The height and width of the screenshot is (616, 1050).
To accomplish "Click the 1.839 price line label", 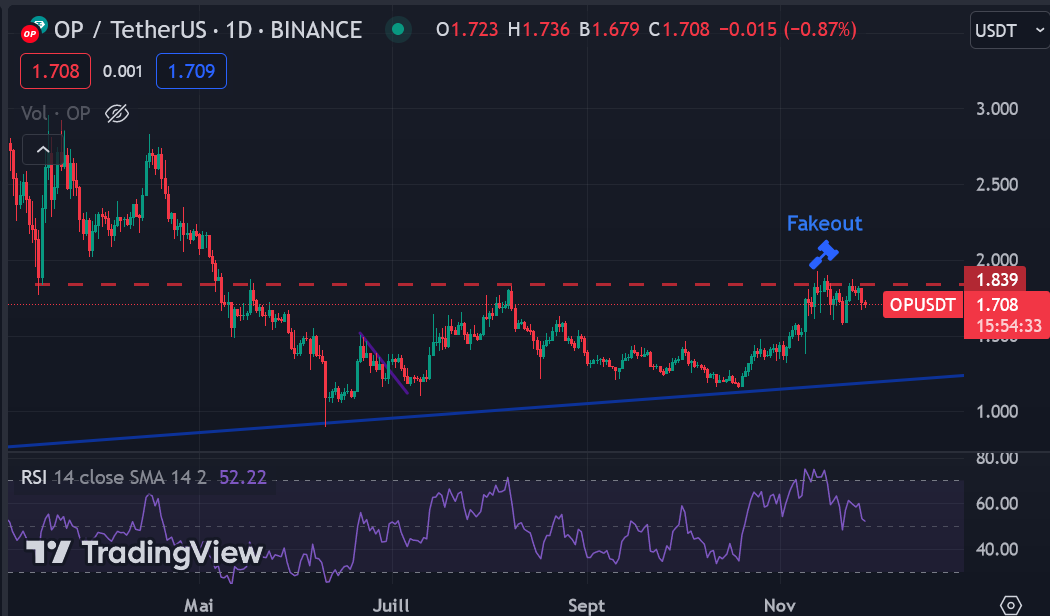I will tap(995, 278).
